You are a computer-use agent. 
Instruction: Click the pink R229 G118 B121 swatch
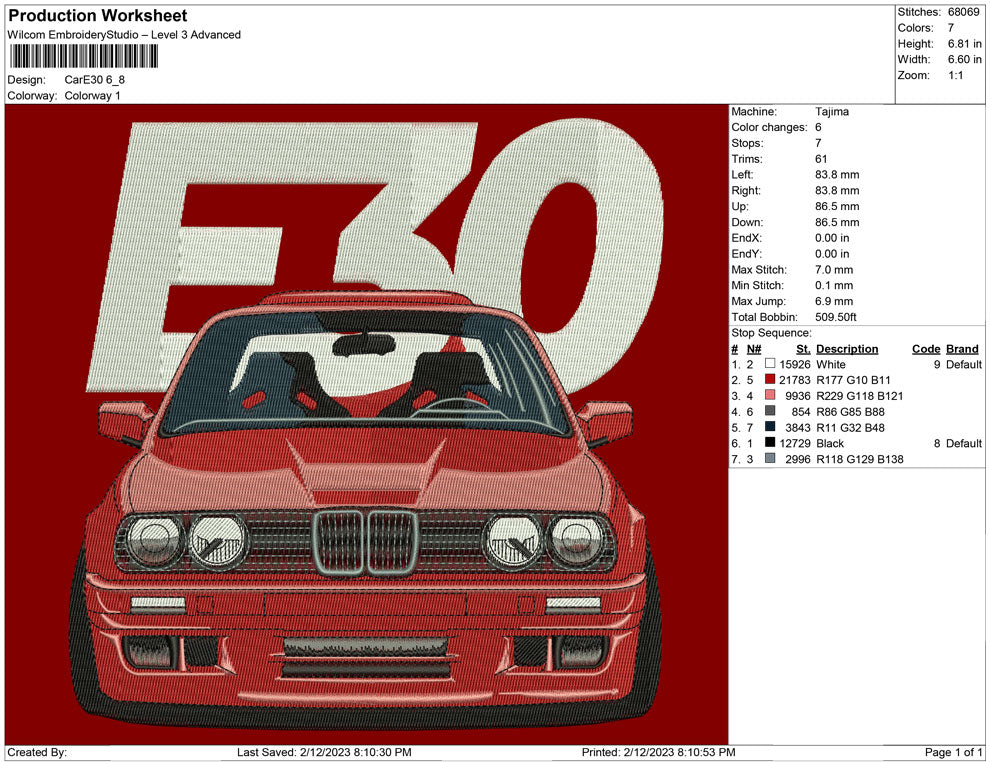(x=770, y=395)
